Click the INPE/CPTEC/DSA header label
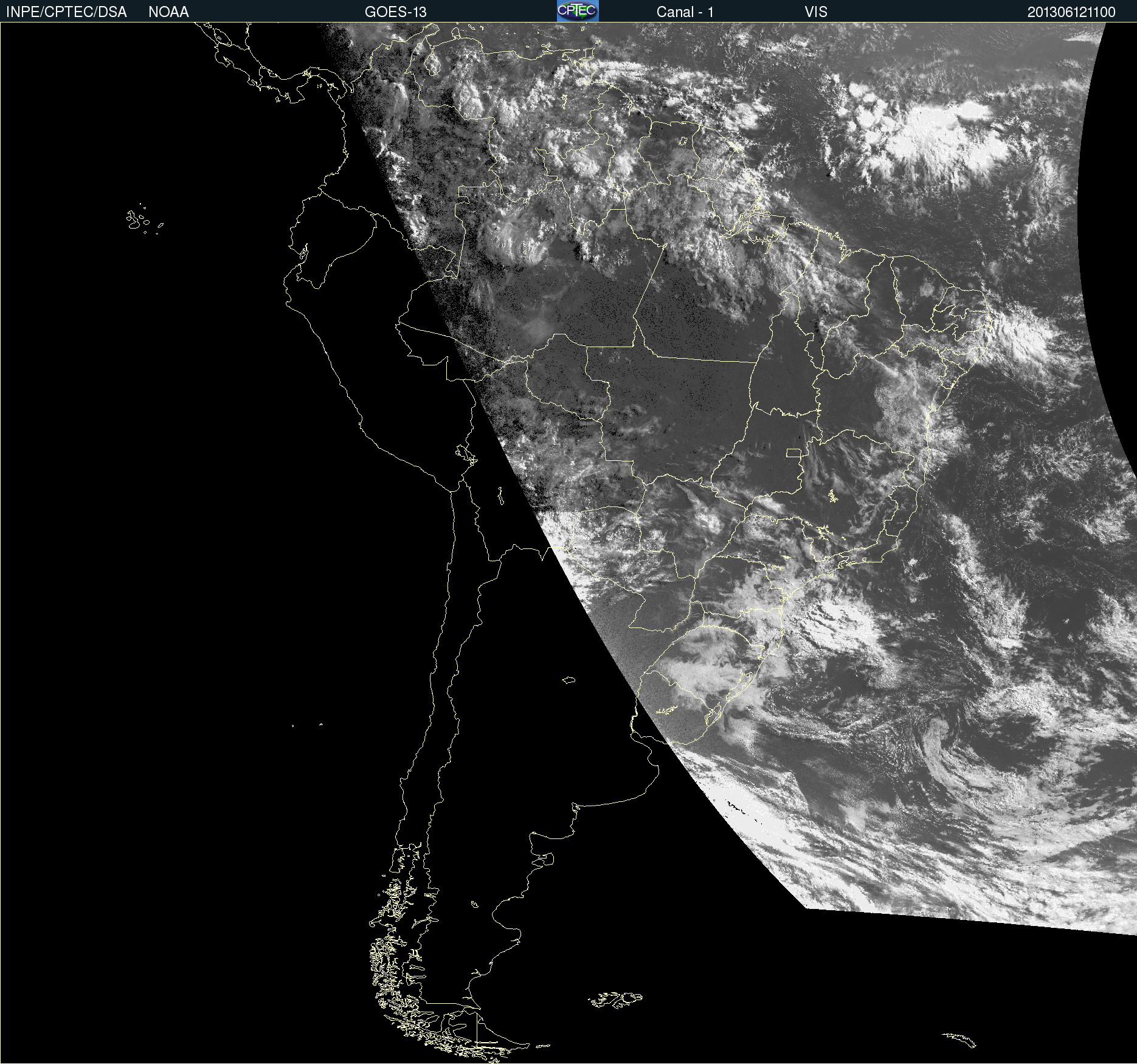 [x=66, y=12]
